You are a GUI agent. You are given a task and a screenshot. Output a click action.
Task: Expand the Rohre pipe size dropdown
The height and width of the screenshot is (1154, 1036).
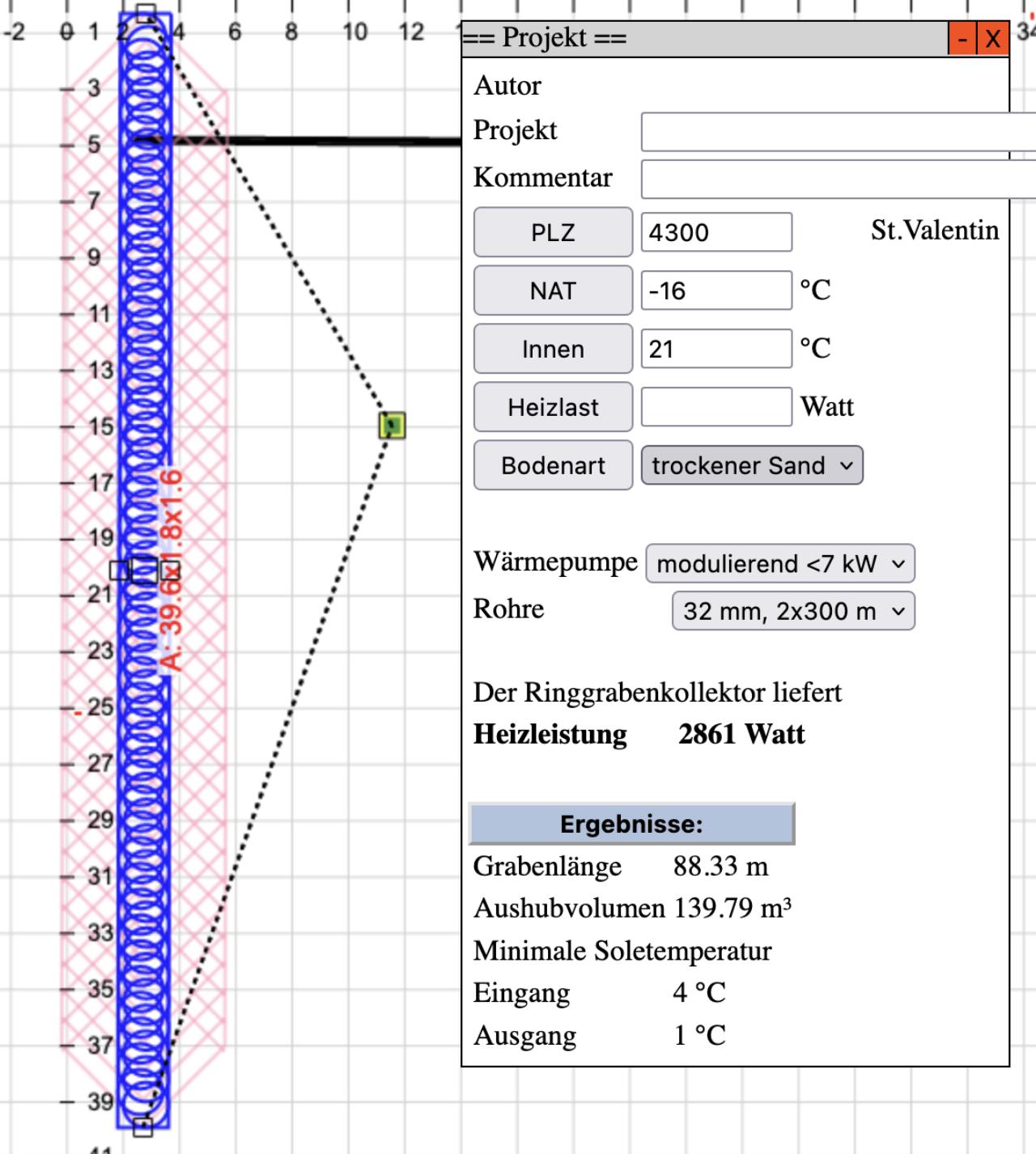point(792,611)
